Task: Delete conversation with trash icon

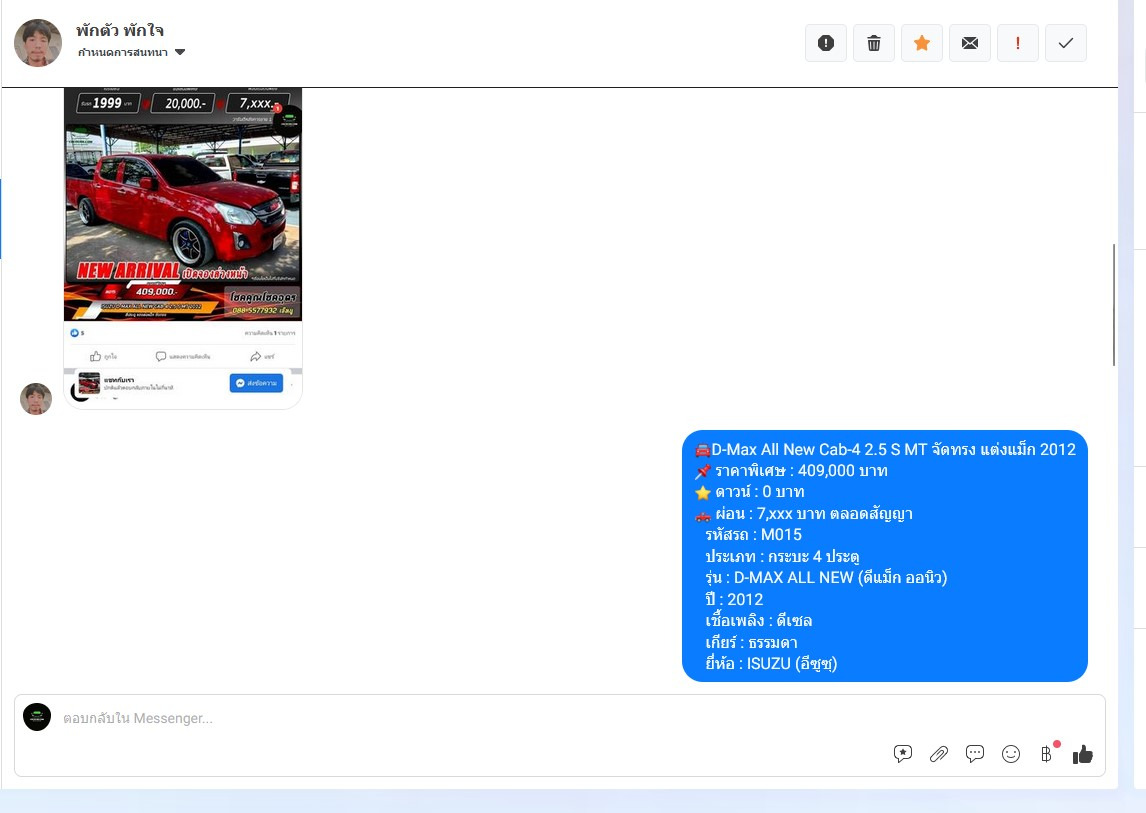Action: coord(873,43)
